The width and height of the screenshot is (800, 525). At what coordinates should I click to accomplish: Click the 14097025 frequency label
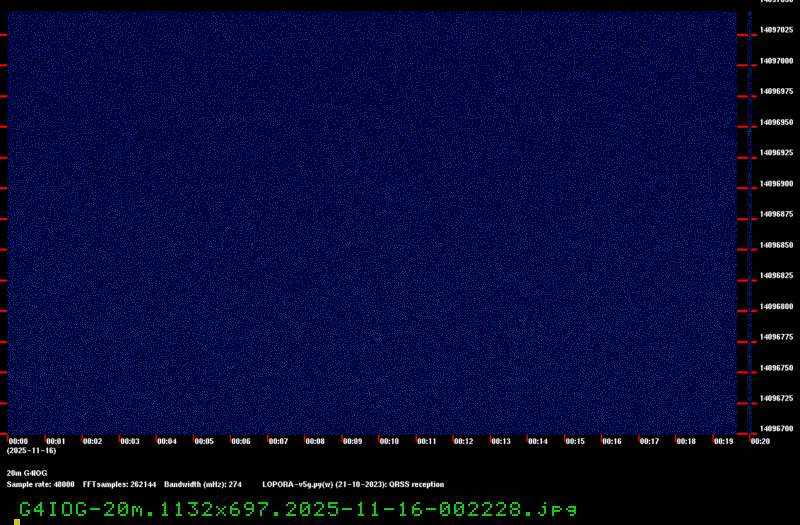point(776,30)
